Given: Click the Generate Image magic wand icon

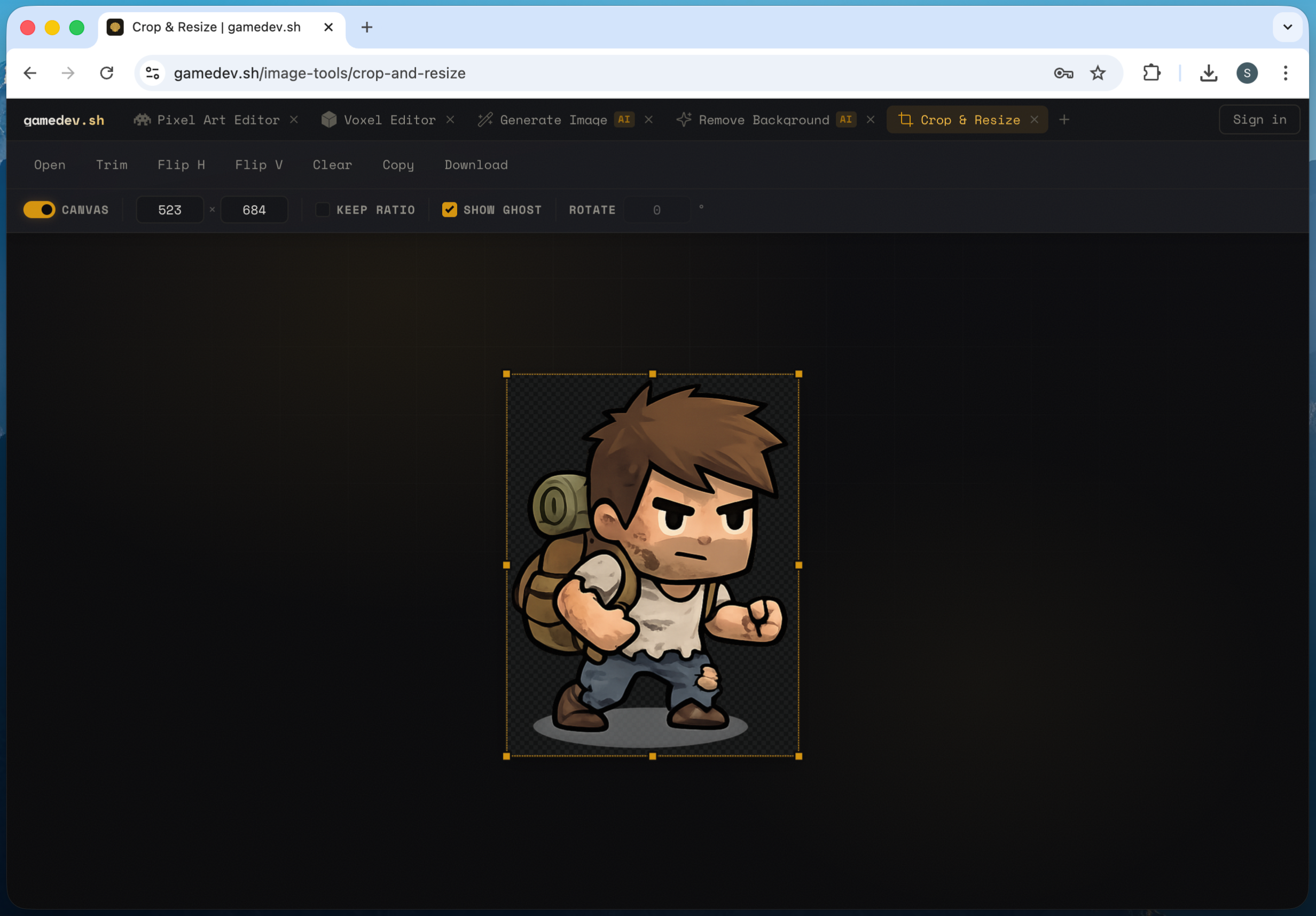Looking at the screenshot, I should point(484,120).
